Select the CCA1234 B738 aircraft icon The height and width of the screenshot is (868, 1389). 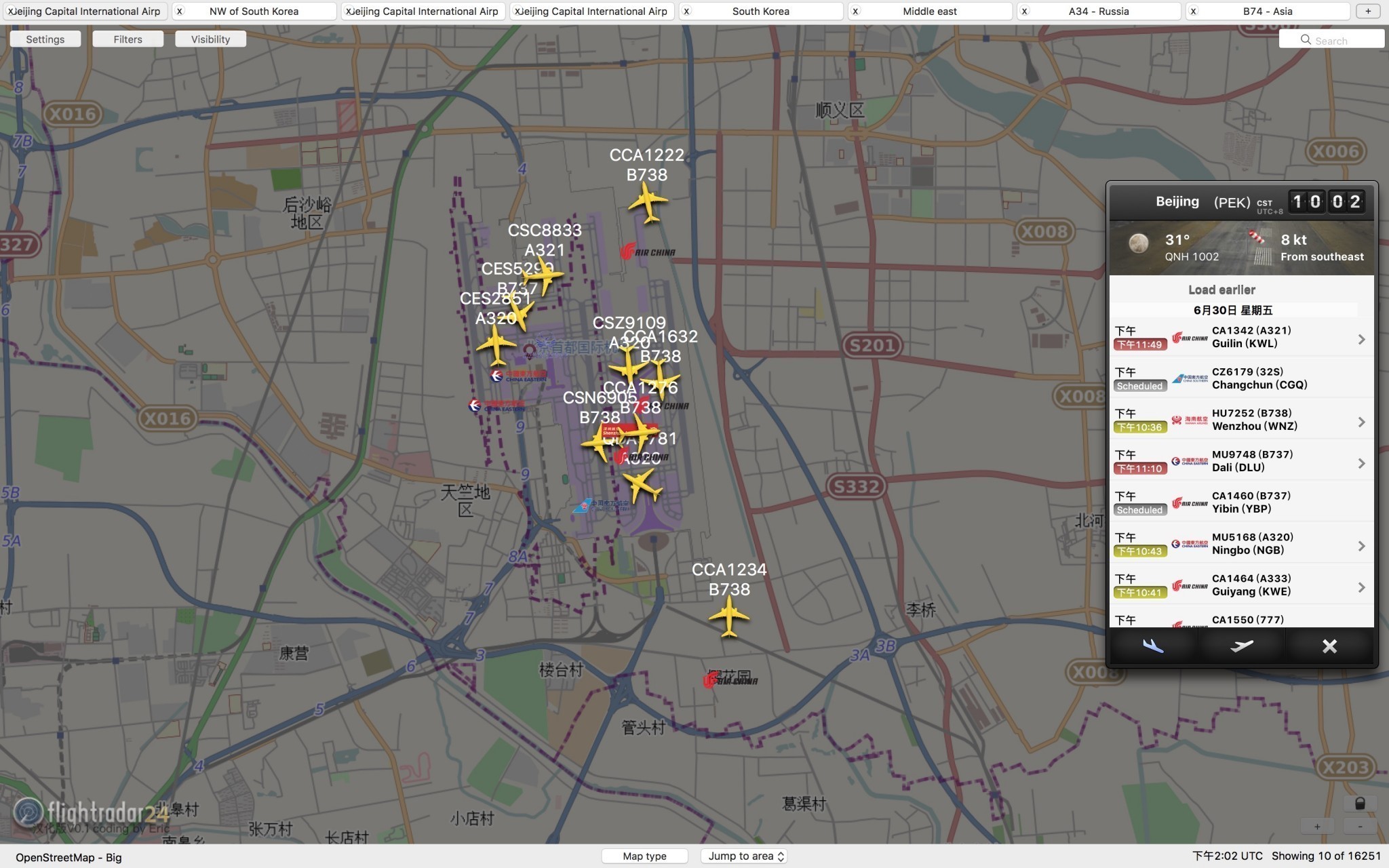(729, 616)
